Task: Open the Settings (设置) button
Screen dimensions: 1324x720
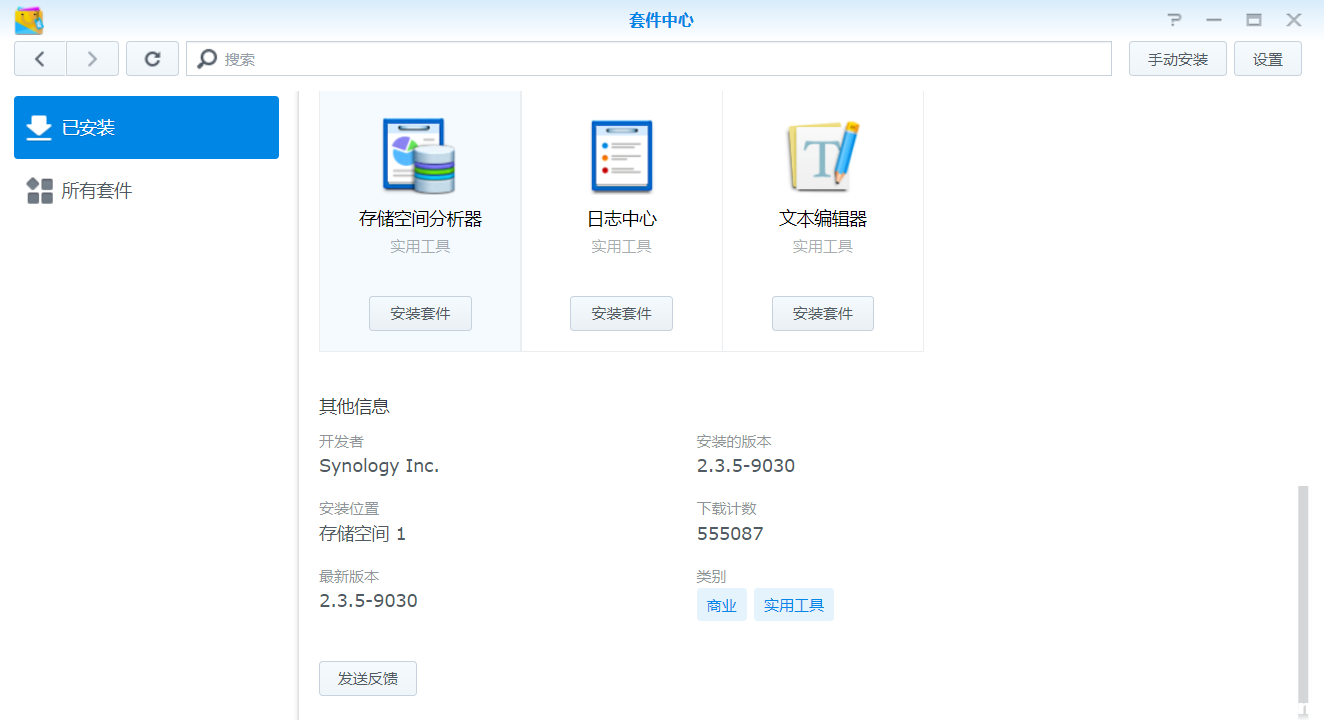Action: coord(1267,59)
